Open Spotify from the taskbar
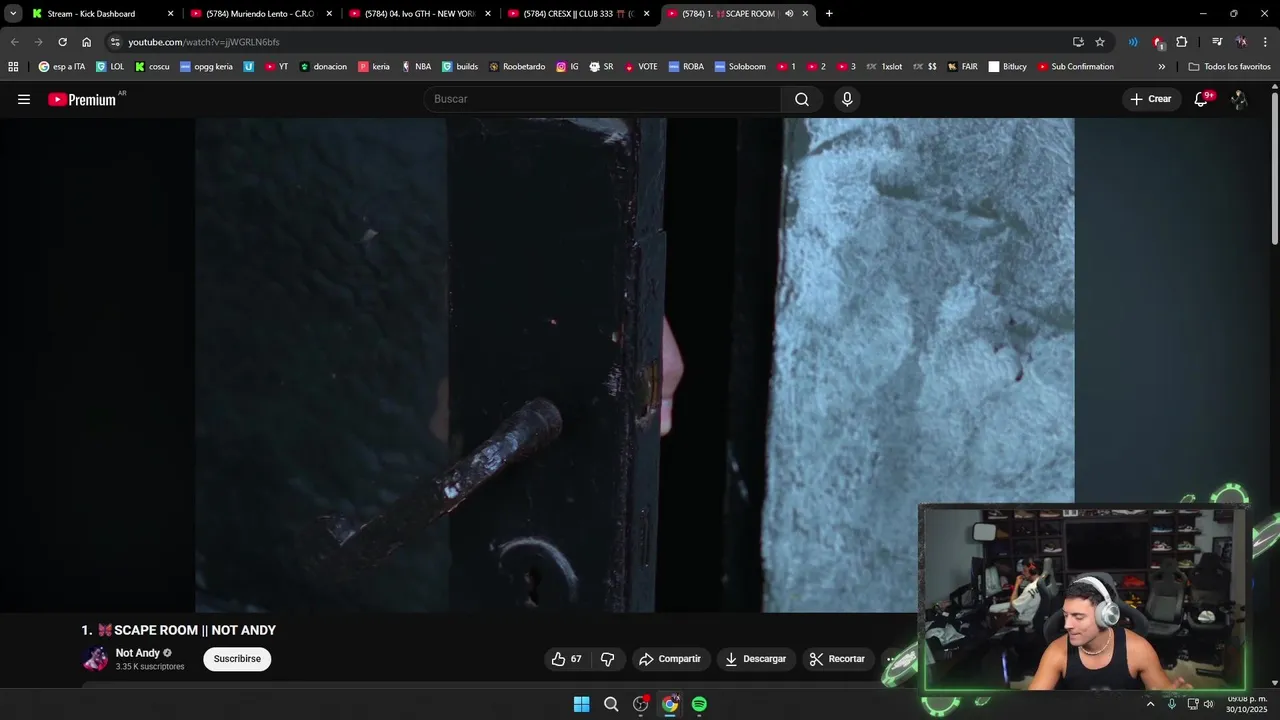Image resolution: width=1280 pixels, height=720 pixels. tap(699, 704)
